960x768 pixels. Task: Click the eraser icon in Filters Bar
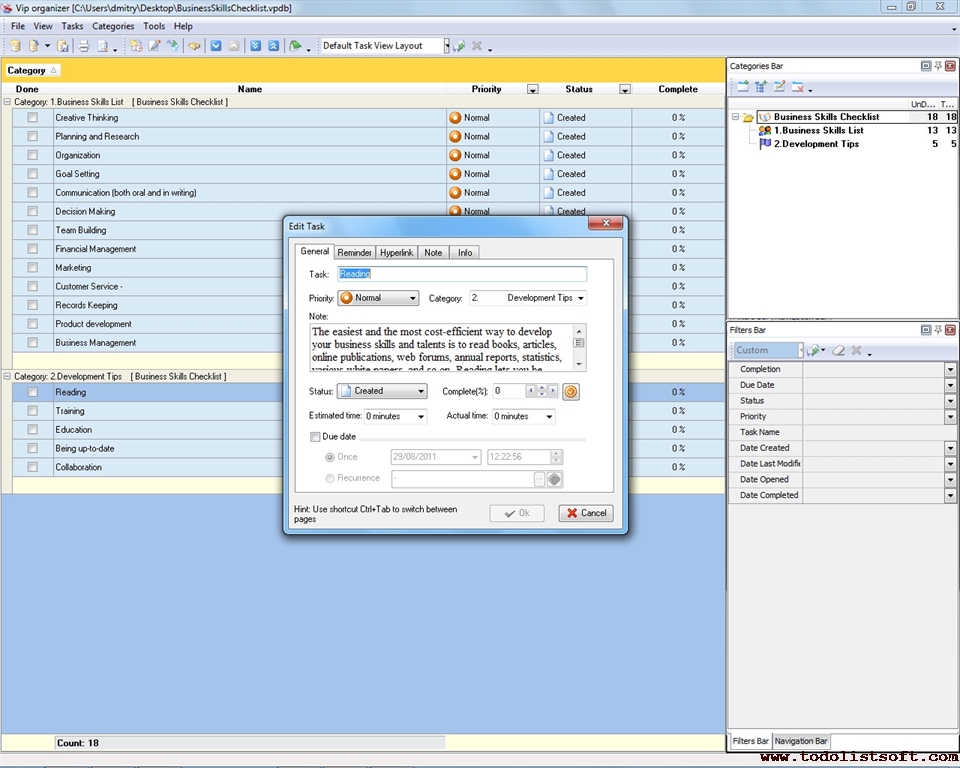click(839, 351)
